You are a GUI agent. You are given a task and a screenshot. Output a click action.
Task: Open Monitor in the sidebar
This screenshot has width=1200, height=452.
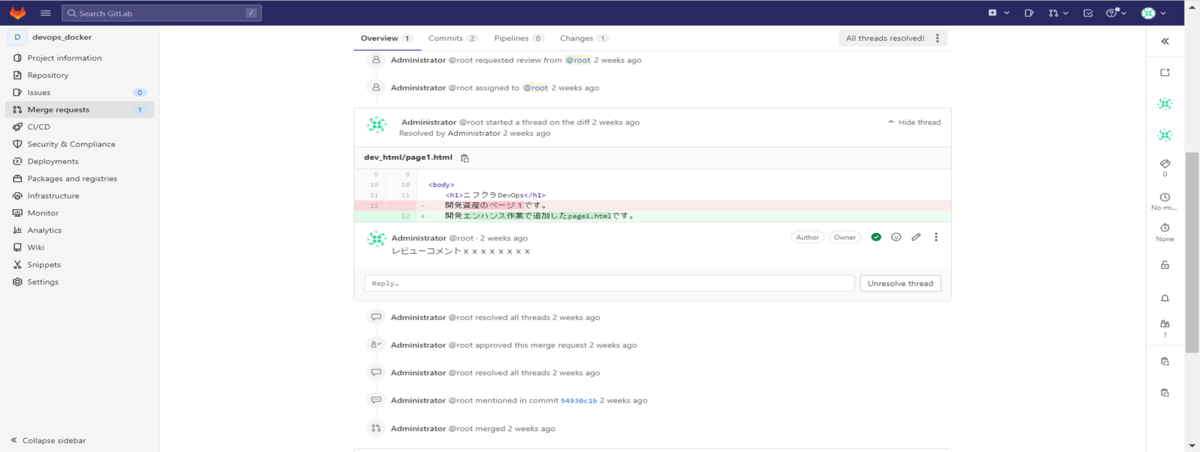[43, 213]
